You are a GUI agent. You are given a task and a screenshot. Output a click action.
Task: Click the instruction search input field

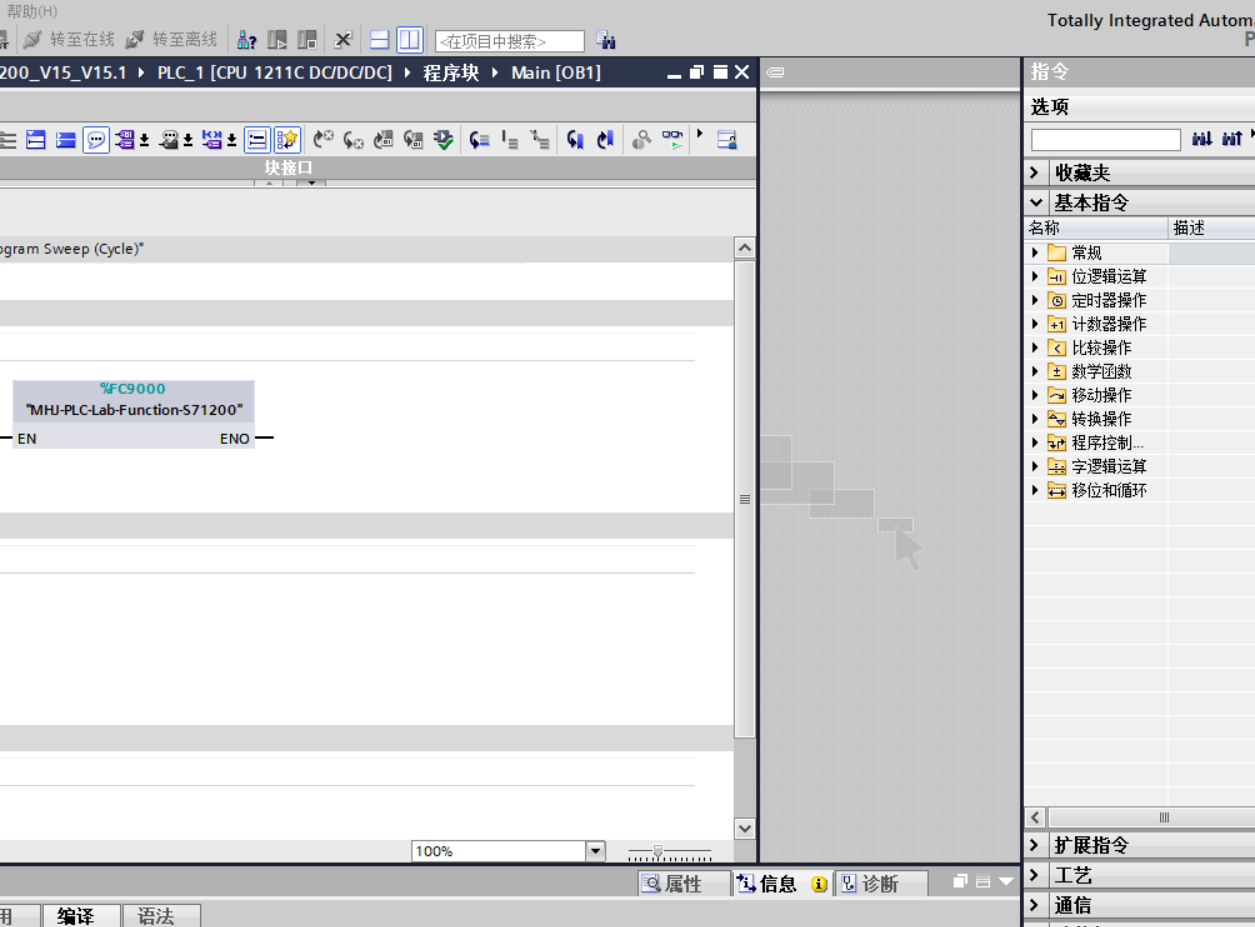(1105, 140)
